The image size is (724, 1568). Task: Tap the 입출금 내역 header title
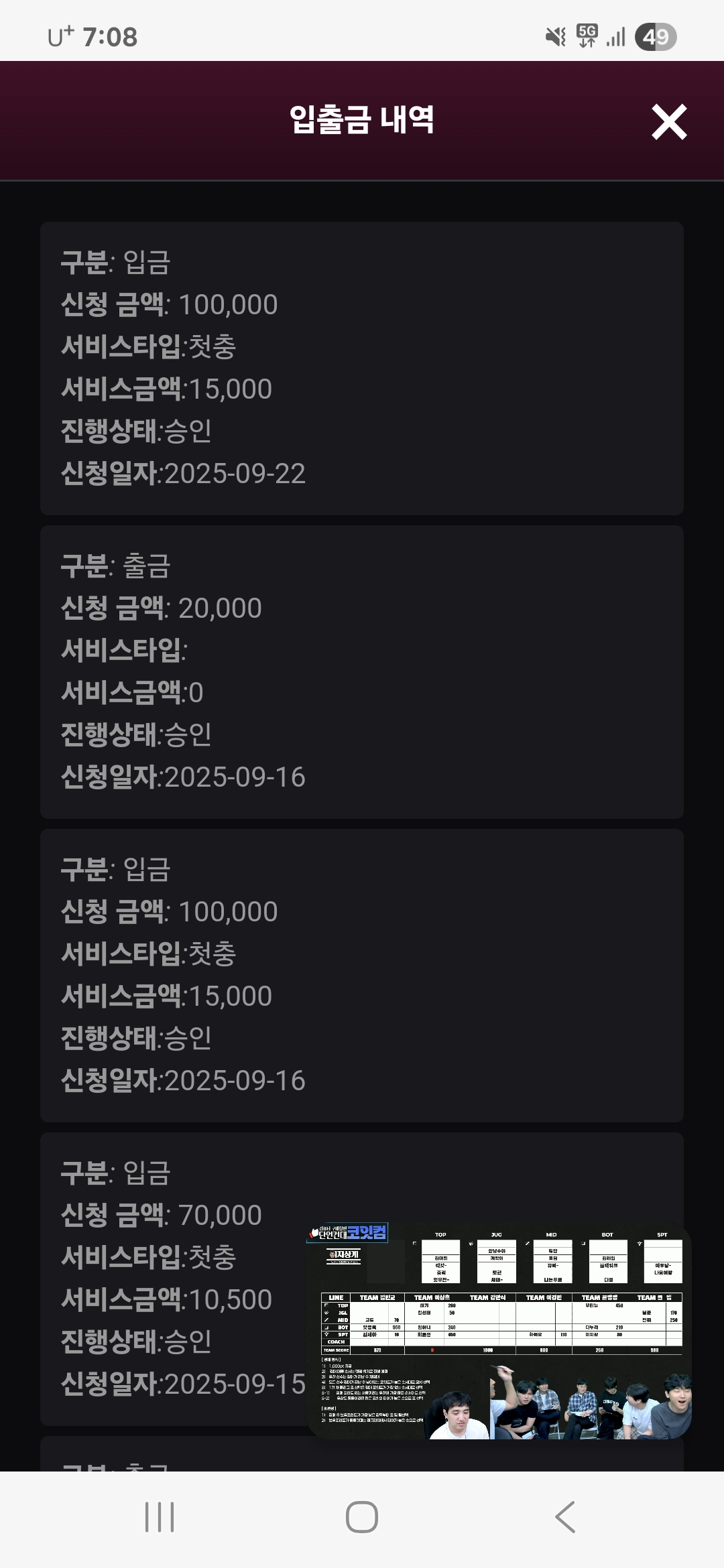point(362,121)
